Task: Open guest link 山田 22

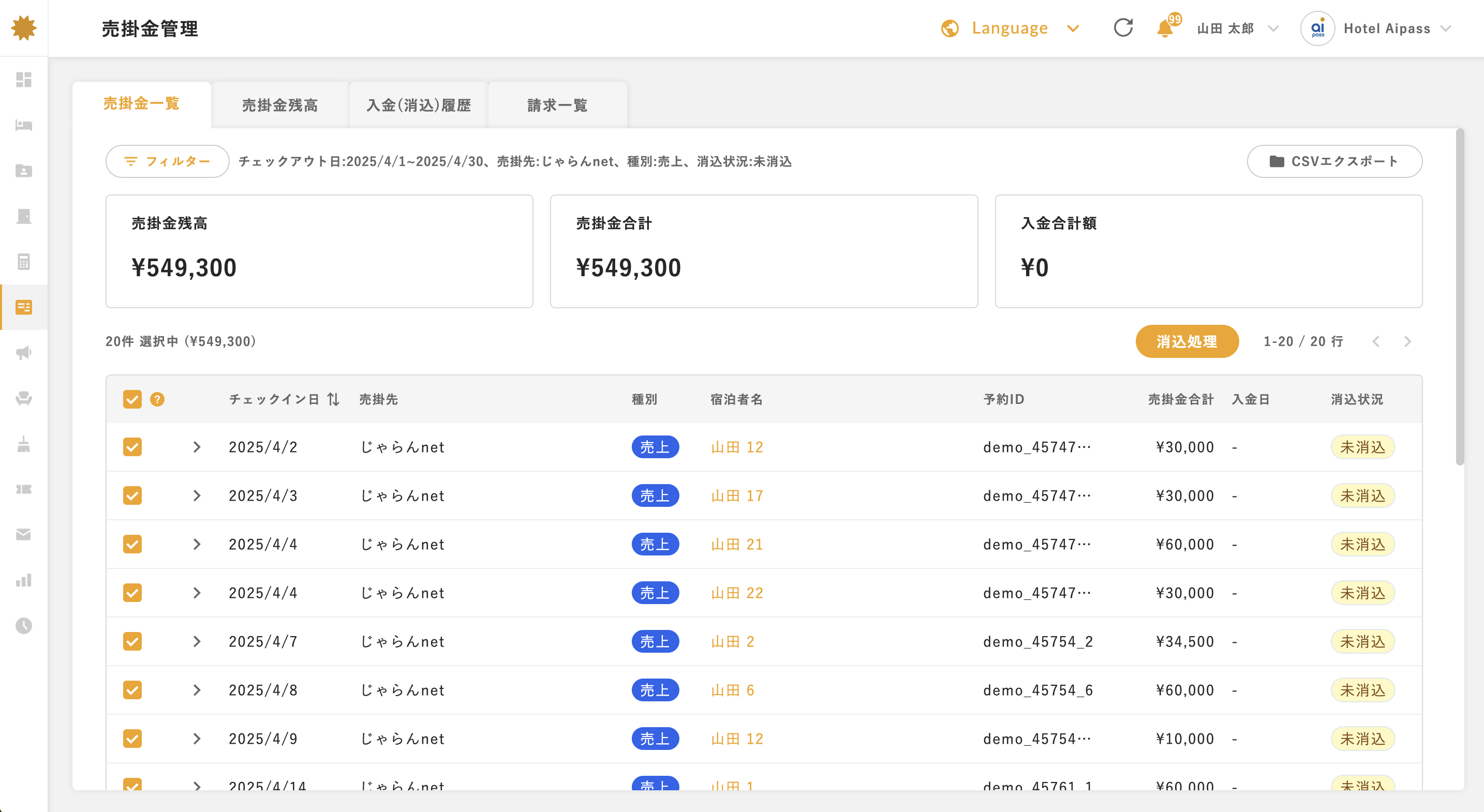Action: point(737,593)
